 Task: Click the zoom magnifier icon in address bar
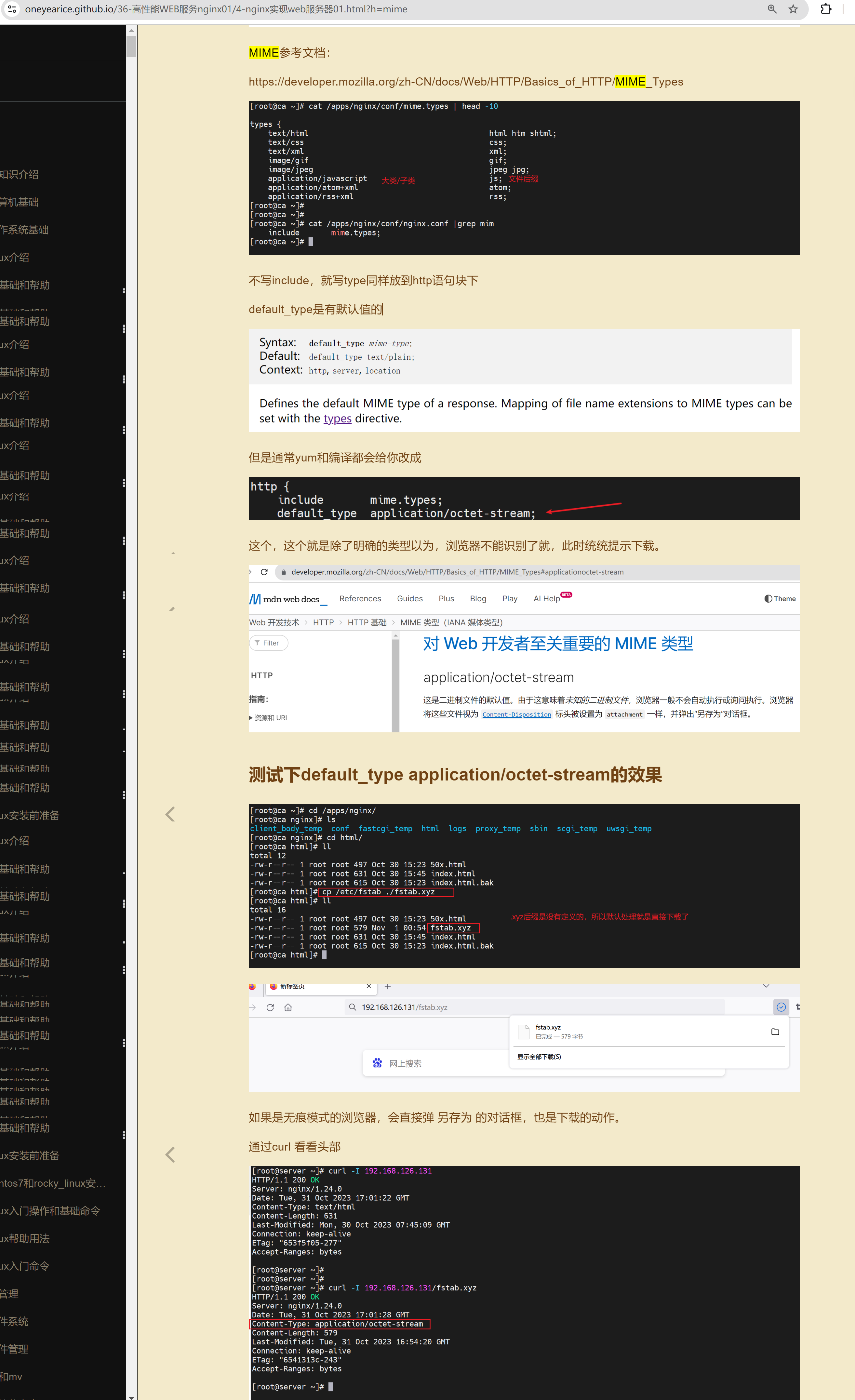[x=771, y=9]
